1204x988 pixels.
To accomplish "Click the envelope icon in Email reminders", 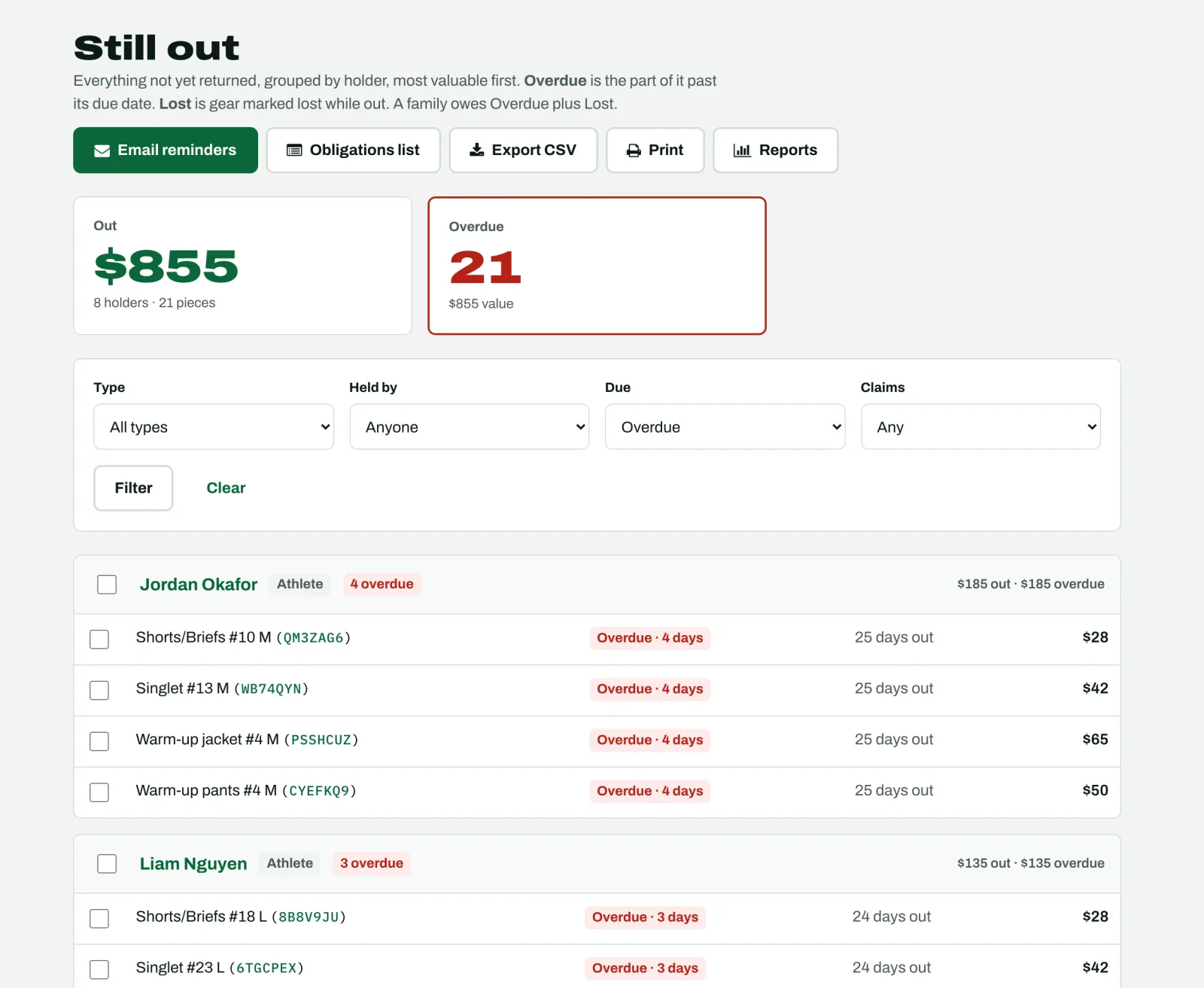I will (102, 150).
